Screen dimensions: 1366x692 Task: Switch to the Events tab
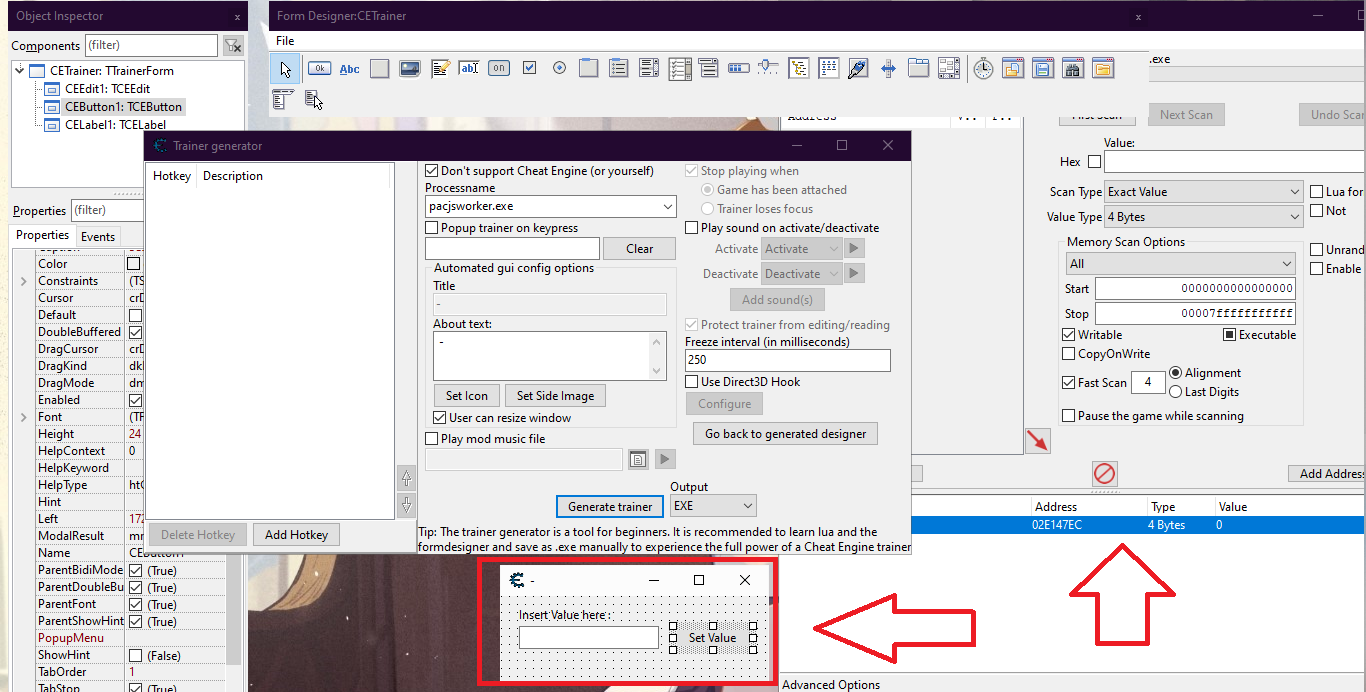[98, 237]
